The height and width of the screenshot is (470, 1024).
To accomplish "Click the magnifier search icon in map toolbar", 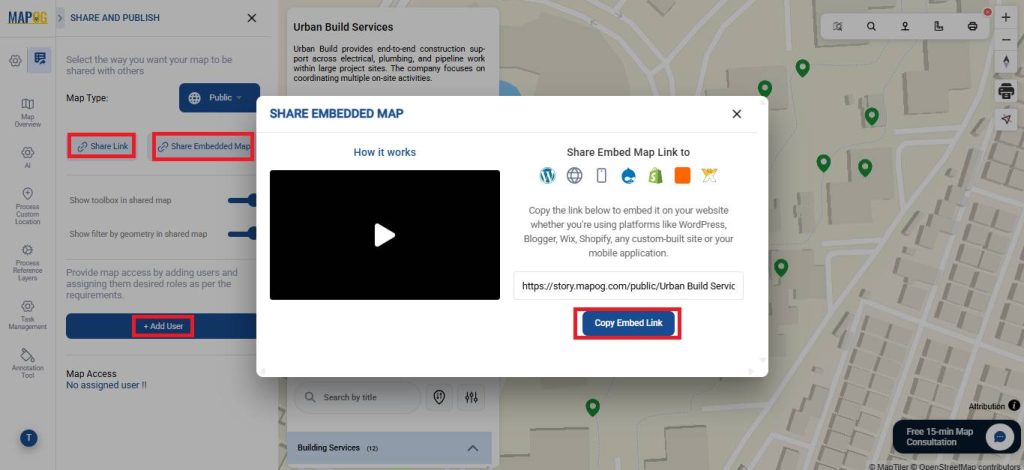I will coord(871,26).
